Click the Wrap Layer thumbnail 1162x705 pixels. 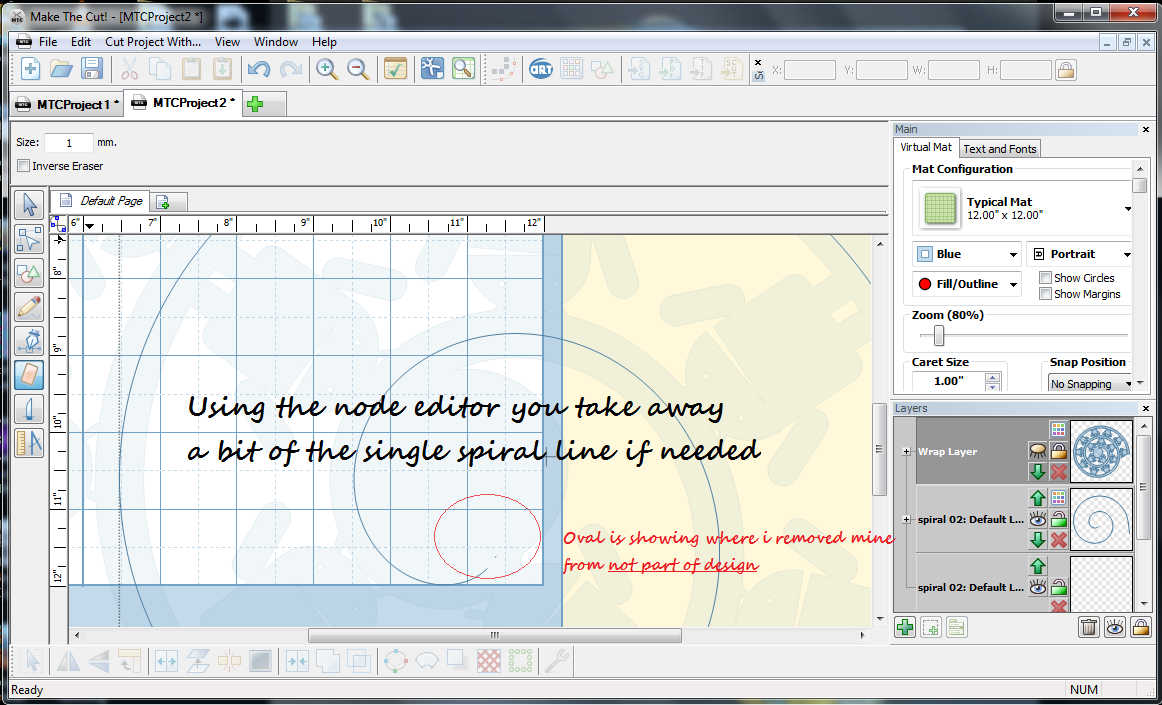click(x=1101, y=451)
